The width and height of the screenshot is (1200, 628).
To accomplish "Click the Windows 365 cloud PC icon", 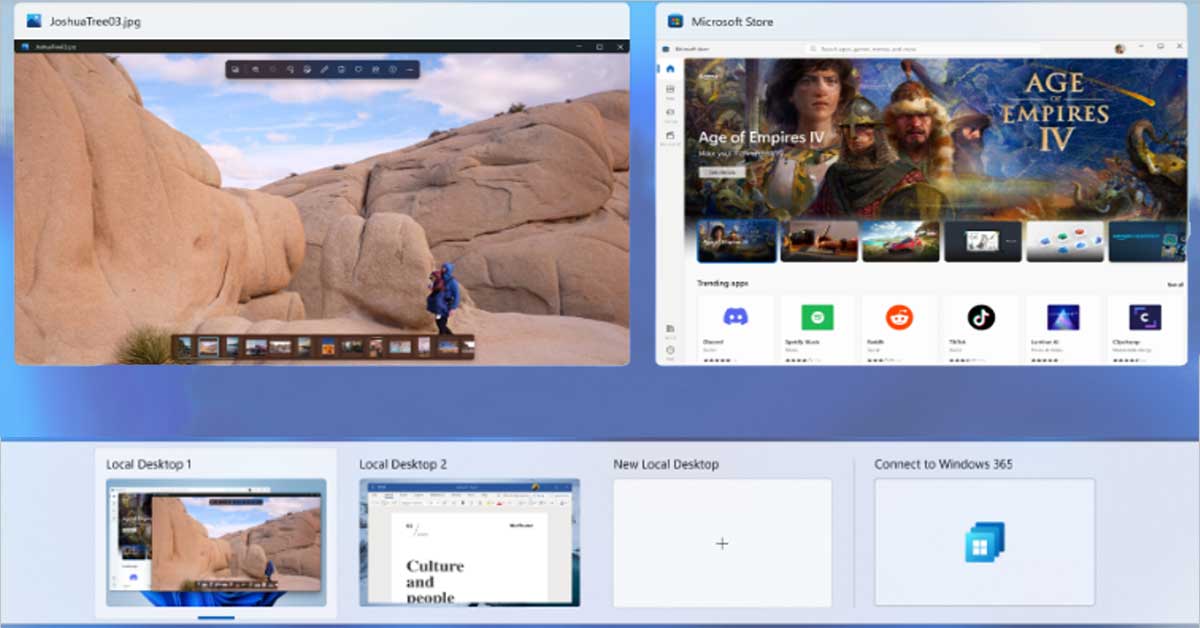I will click(984, 542).
